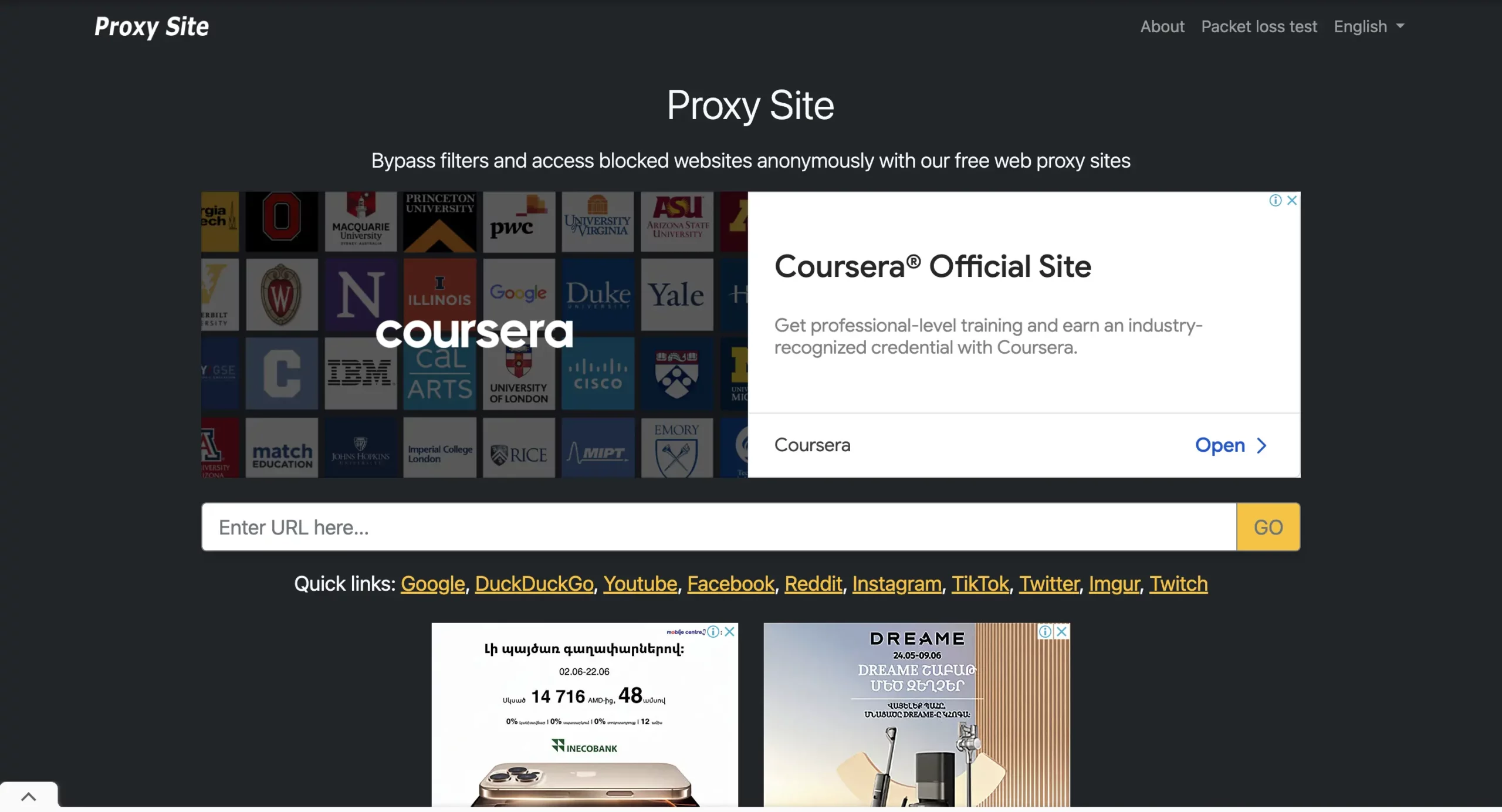Click the yellow GO button
The width and height of the screenshot is (1502, 812).
[x=1268, y=527]
